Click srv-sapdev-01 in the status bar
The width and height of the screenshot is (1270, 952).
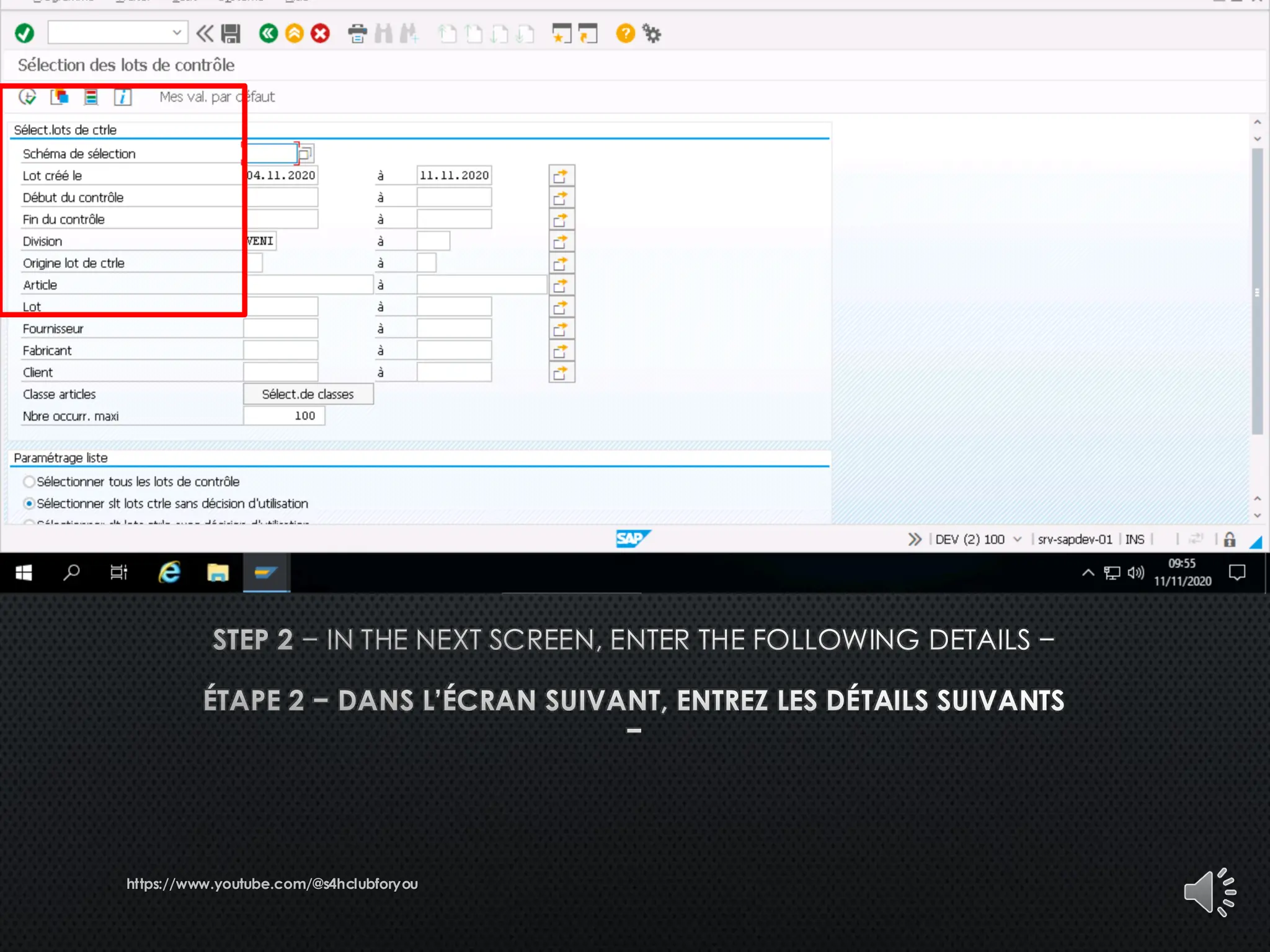coord(1075,539)
